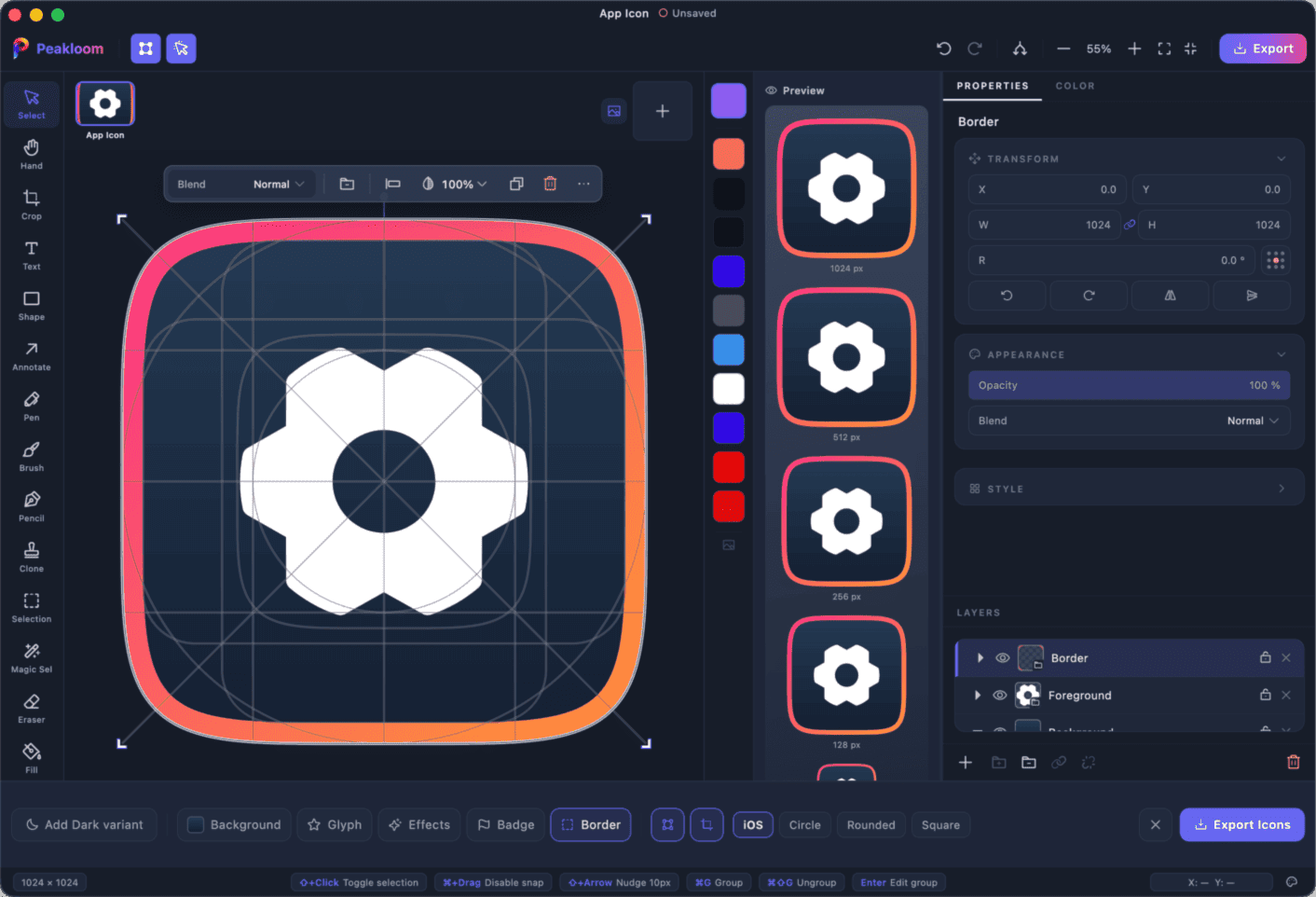Expand the Style section

[1282, 489]
